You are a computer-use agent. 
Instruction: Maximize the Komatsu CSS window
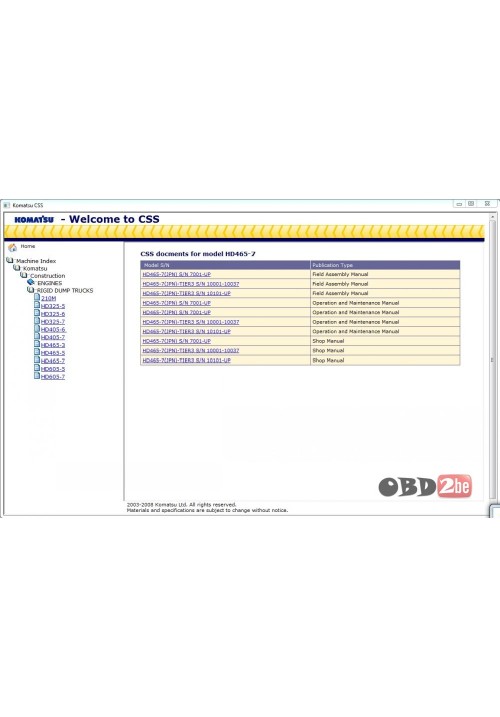(x=471, y=204)
